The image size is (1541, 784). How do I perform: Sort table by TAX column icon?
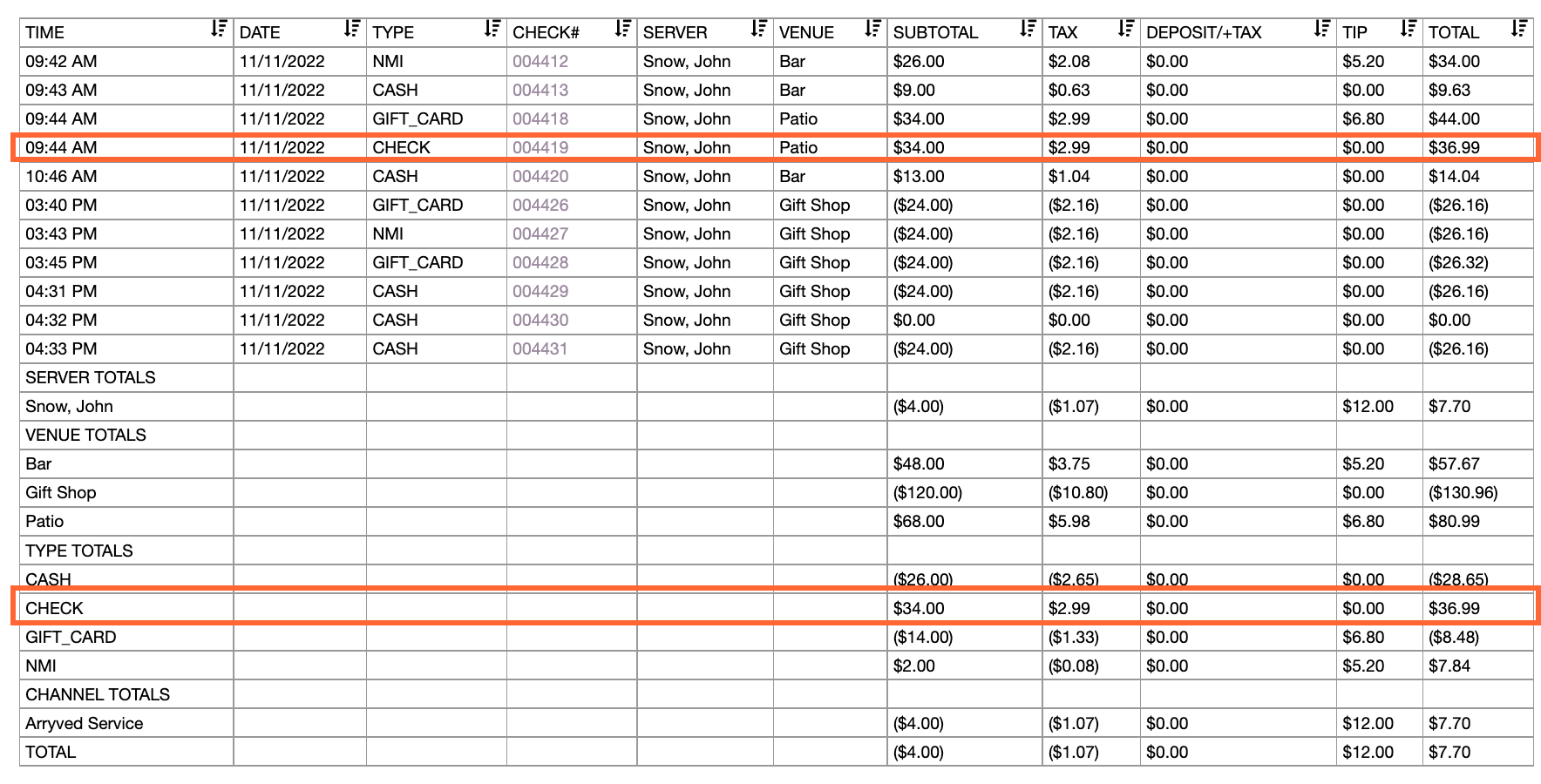1126,29
